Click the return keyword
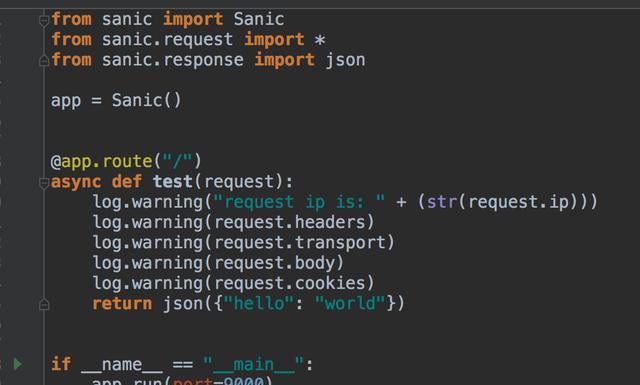The image size is (640, 385). [122, 303]
